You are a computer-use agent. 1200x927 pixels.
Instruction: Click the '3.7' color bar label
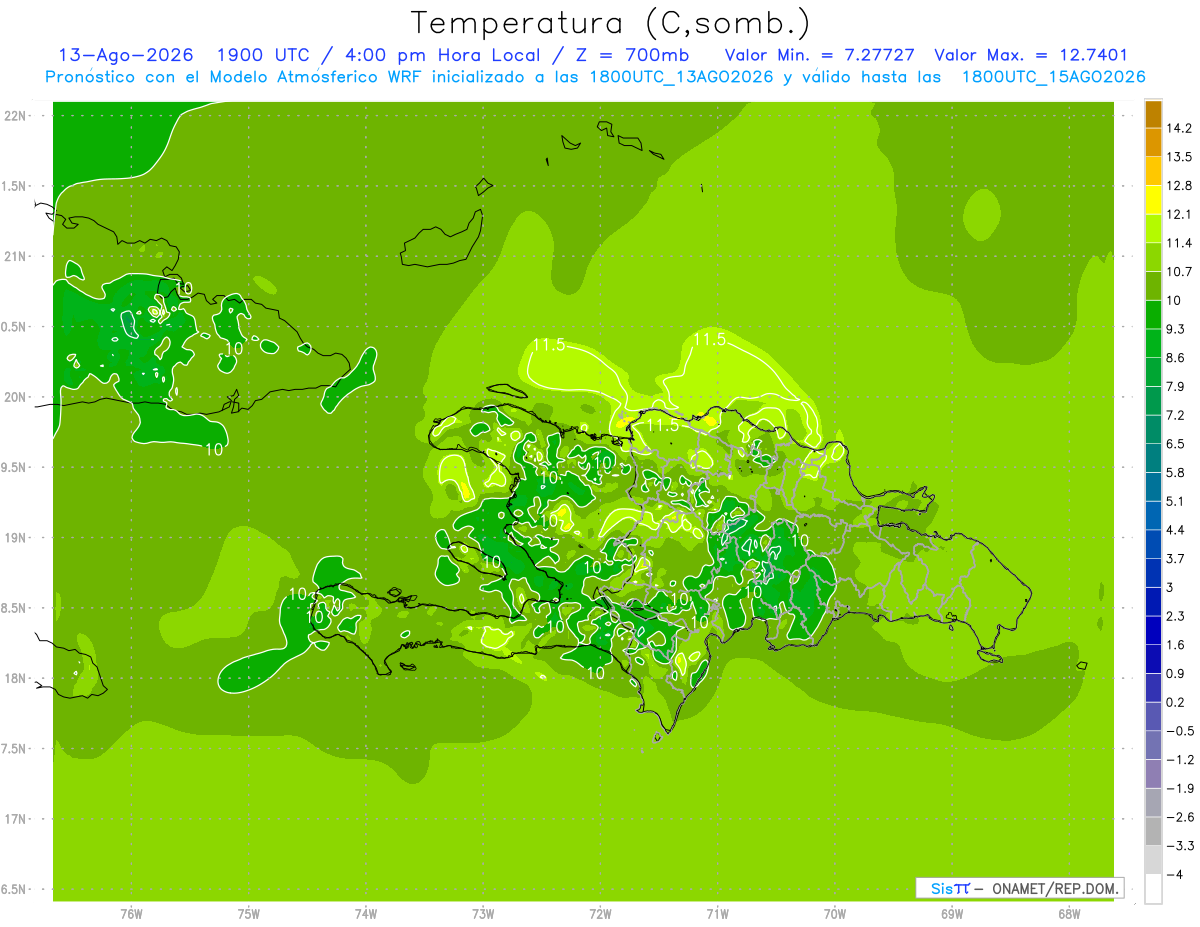point(1175,558)
